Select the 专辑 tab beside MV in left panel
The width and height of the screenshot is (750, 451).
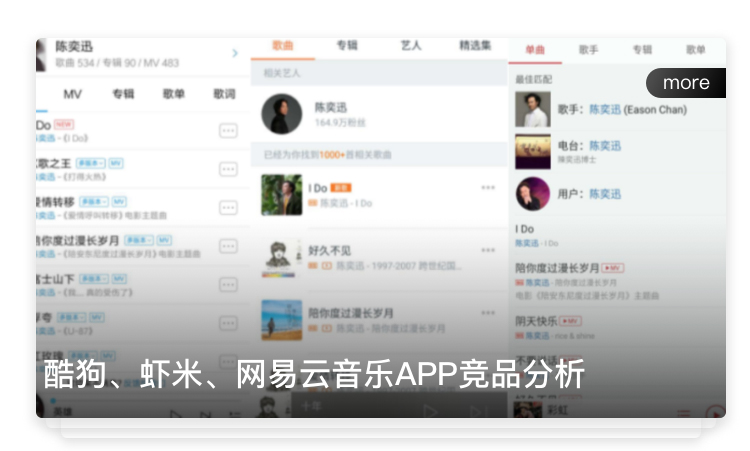[123, 94]
